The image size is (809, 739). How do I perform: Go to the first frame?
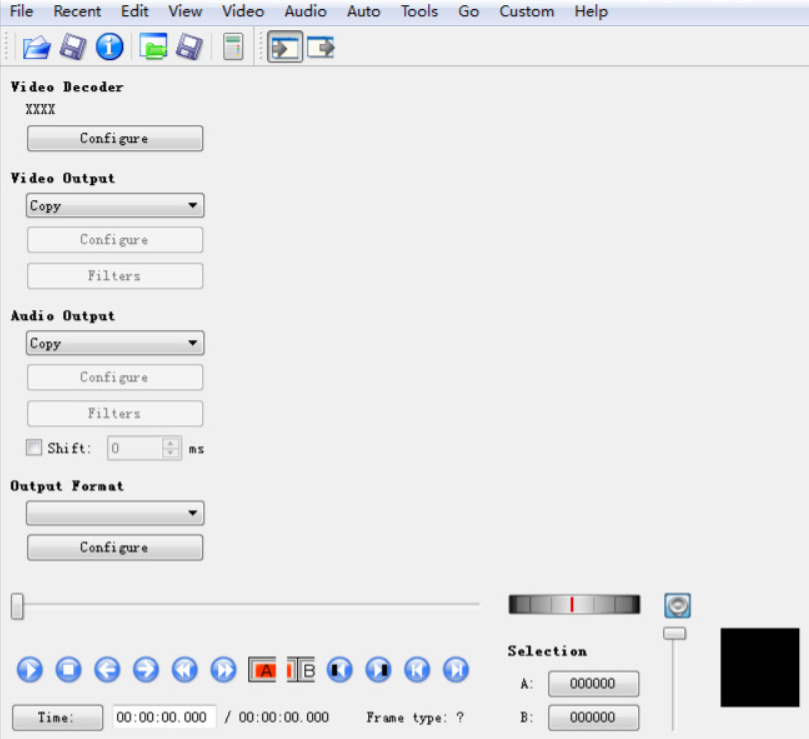[417, 670]
